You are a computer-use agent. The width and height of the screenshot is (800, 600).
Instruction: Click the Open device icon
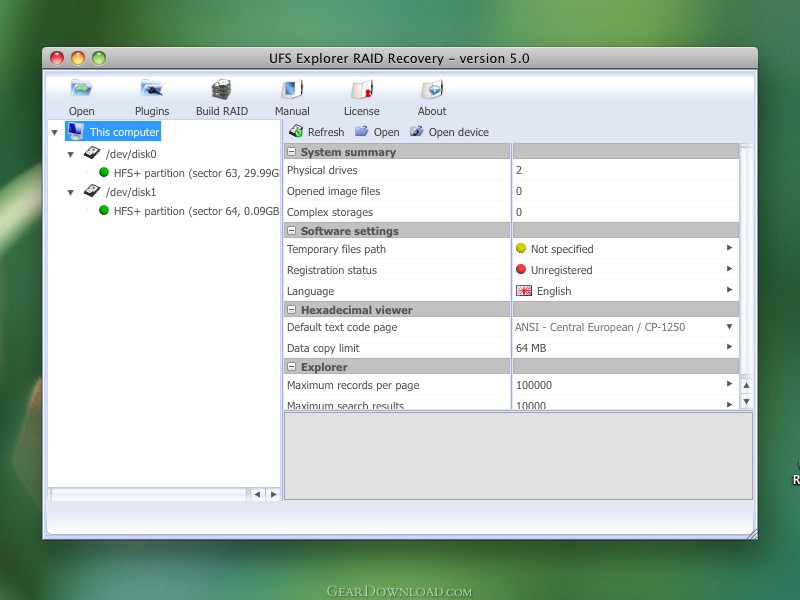click(x=416, y=131)
